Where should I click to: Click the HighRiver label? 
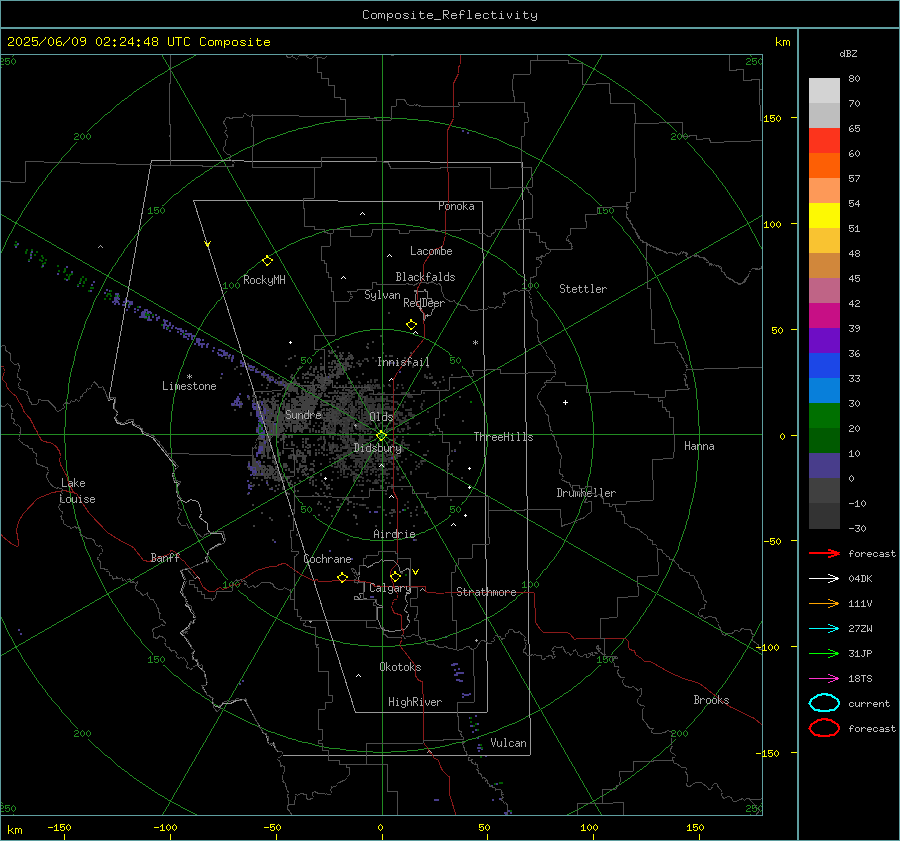[x=415, y=702]
